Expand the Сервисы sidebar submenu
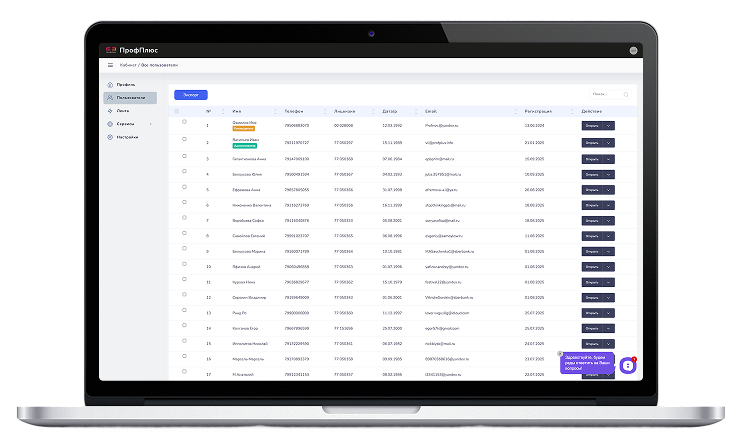Image resolution: width=738 pixels, height=434 pixels. coord(151,124)
